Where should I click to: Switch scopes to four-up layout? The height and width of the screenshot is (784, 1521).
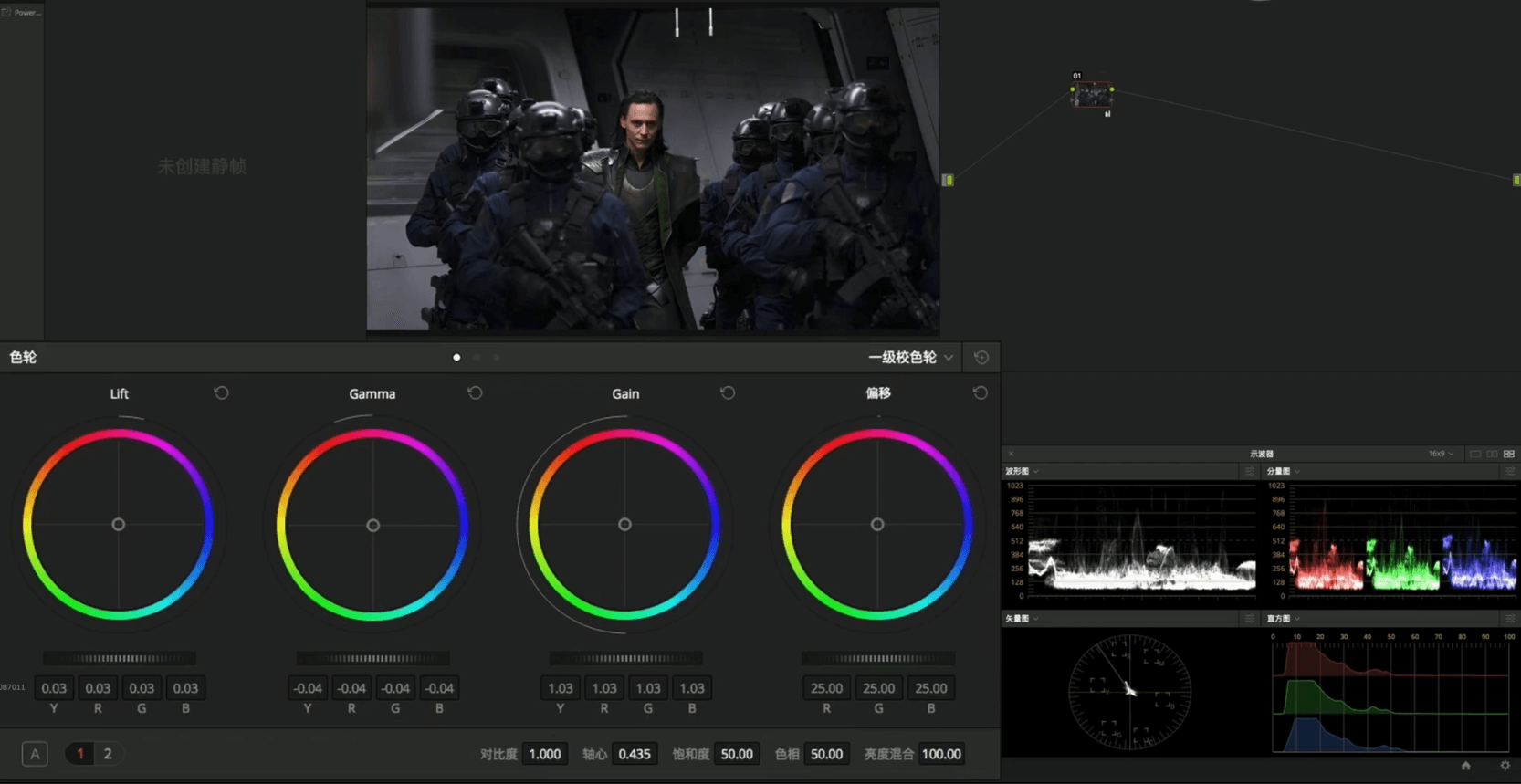(x=1509, y=454)
